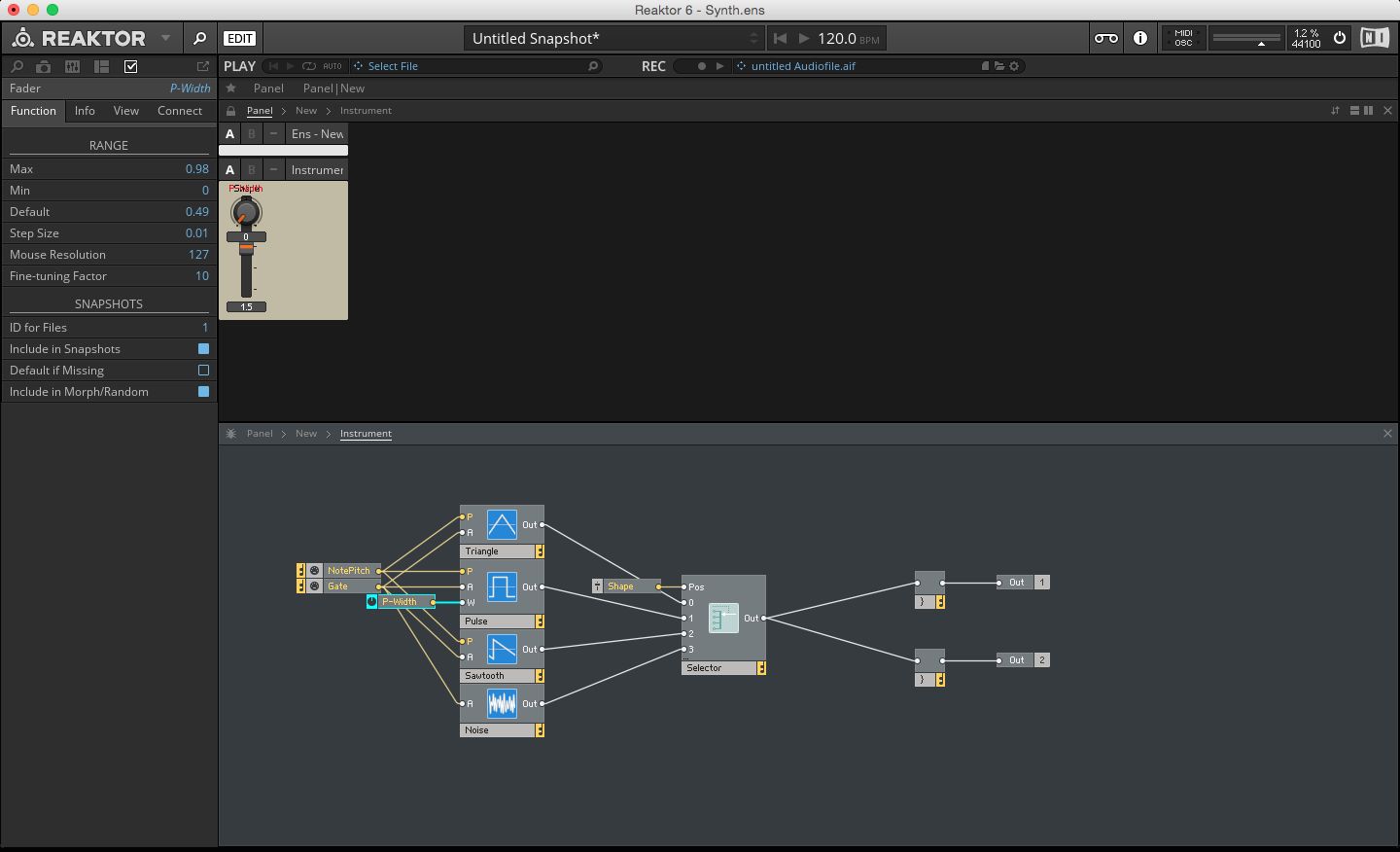Toggle the panel lock icon
The width and height of the screenshot is (1400, 852).
click(x=231, y=111)
